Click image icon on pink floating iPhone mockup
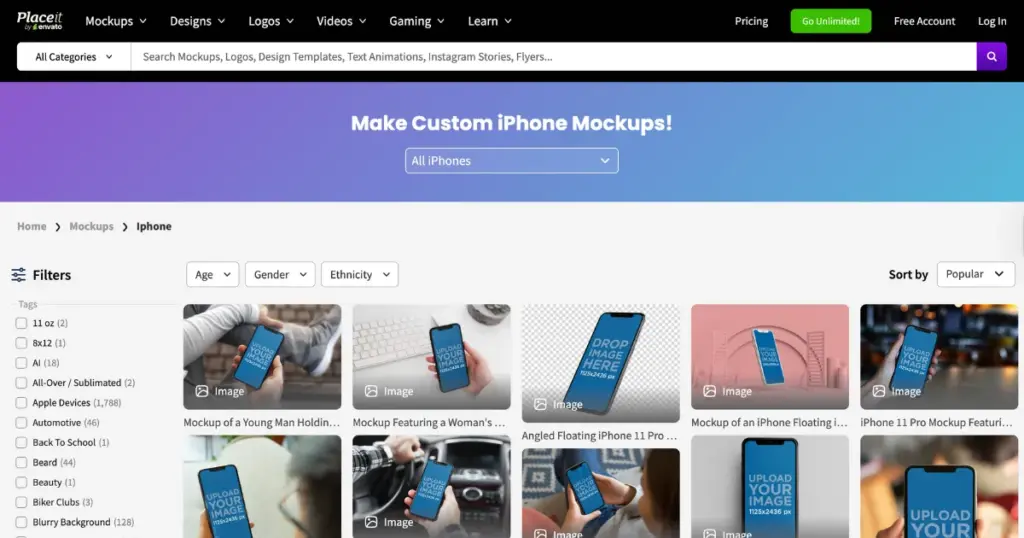Viewport: 1024px width, 538px height. click(x=709, y=391)
